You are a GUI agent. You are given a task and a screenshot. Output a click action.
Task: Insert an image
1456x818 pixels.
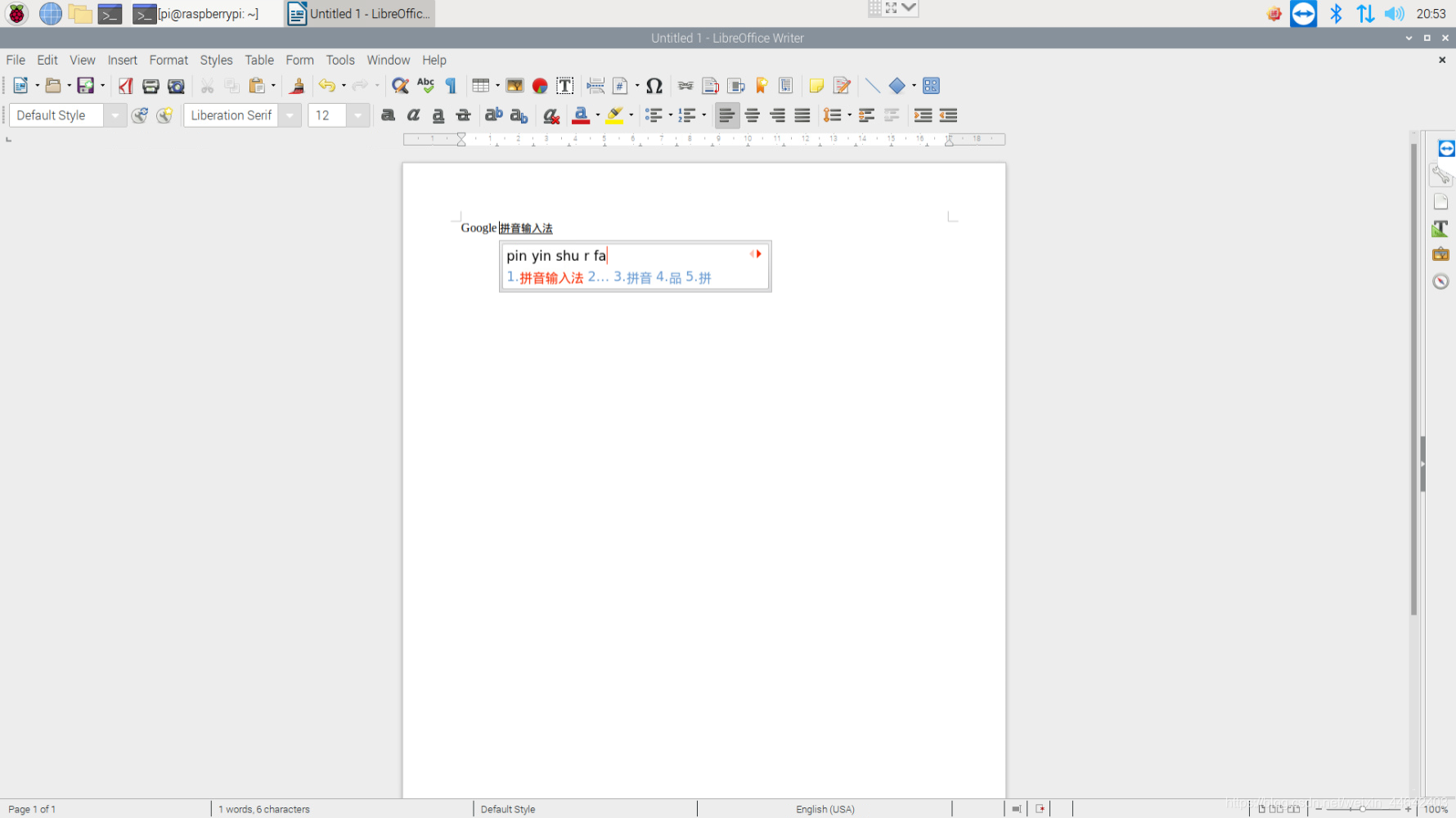coord(515,86)
